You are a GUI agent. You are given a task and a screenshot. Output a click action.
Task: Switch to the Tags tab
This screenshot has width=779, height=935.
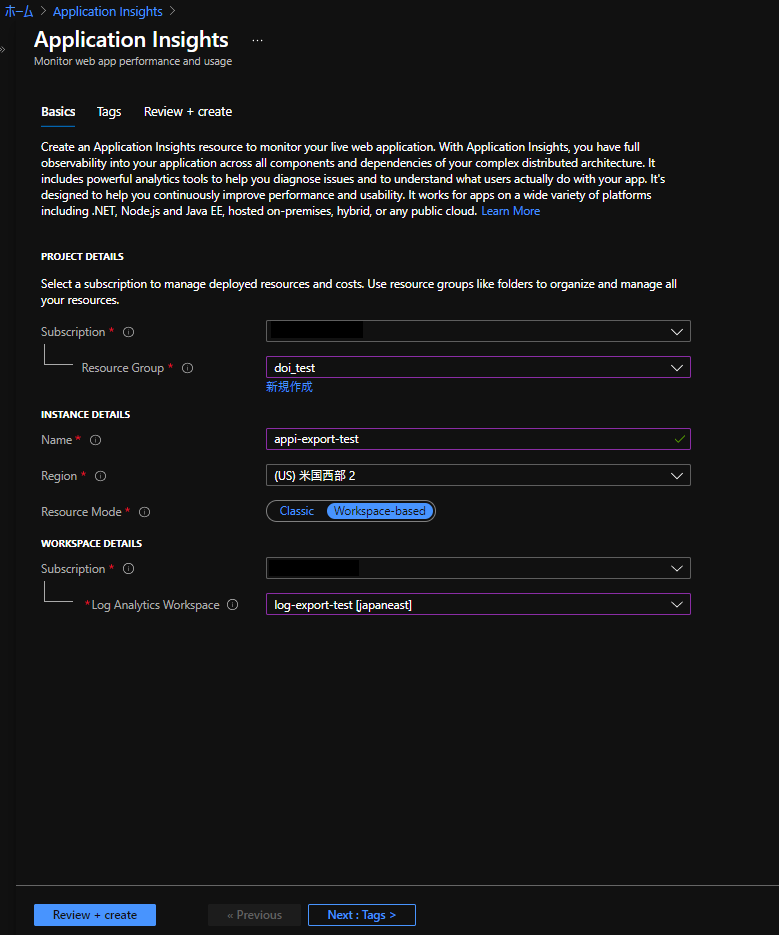point(109,112)
